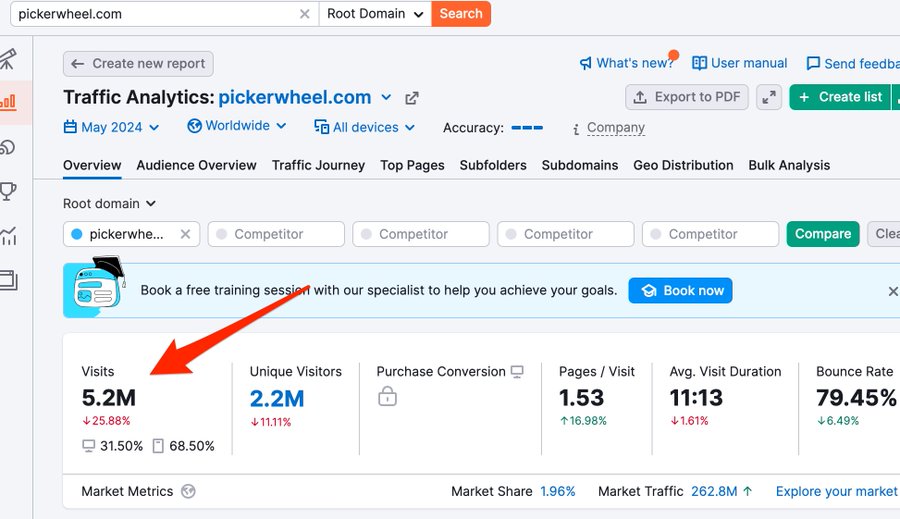Viewport: 900px width, 519px height.
Task: Click the stacked windows sidebar icon
Action: click(8, 280)
